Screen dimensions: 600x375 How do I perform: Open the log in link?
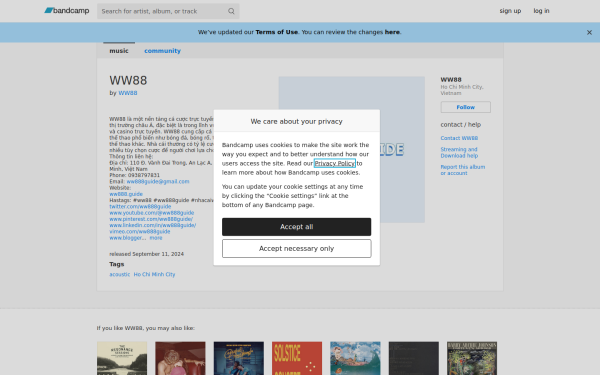coord(541,11)
